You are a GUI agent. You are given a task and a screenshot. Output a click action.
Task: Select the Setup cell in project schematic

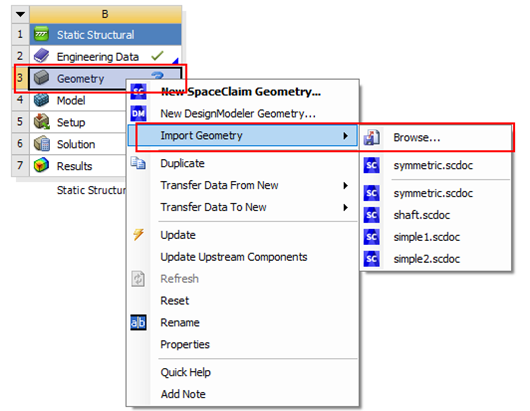click(78, 122)
